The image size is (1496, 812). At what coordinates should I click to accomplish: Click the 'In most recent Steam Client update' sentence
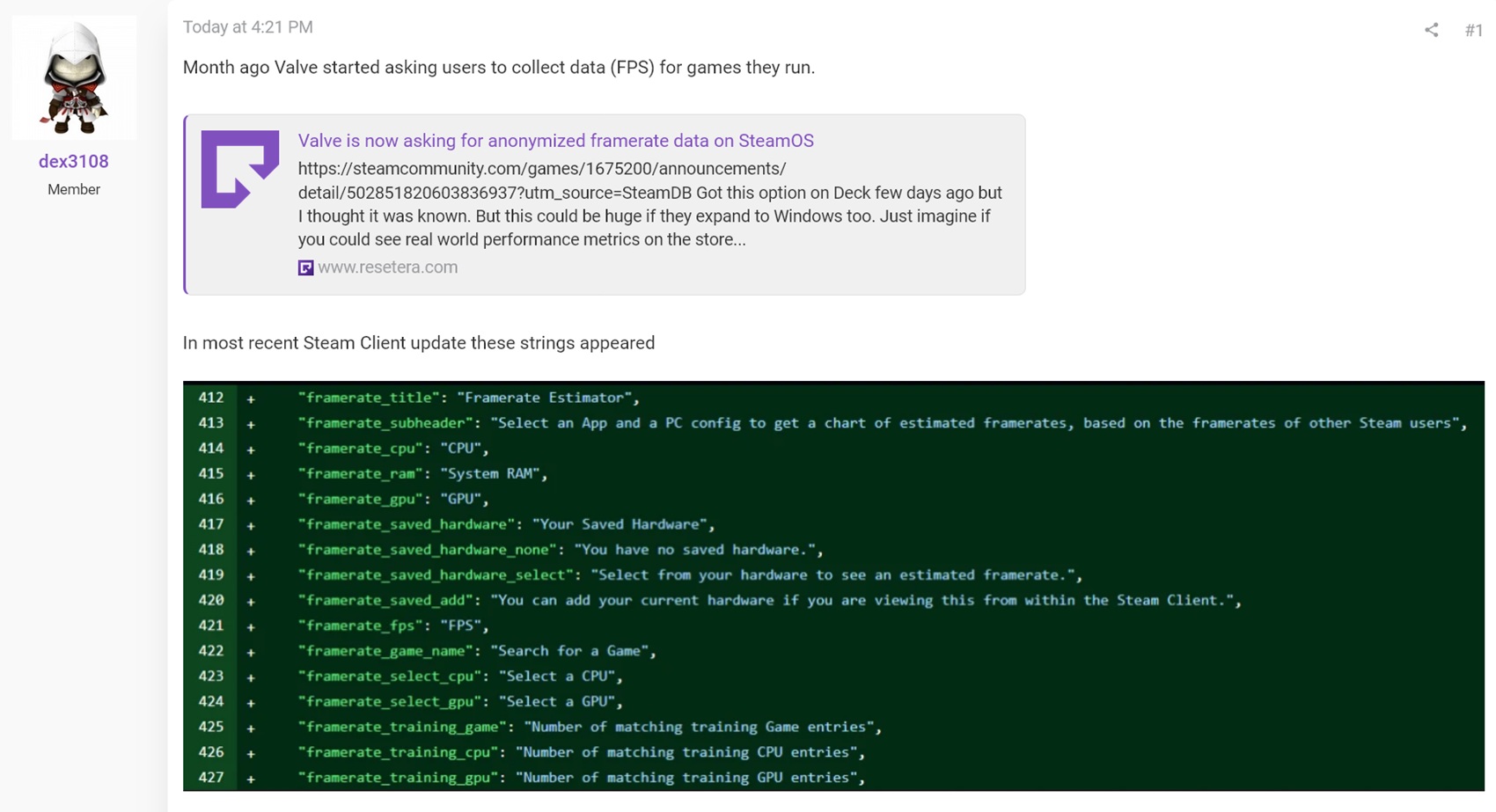click(418, 343)
